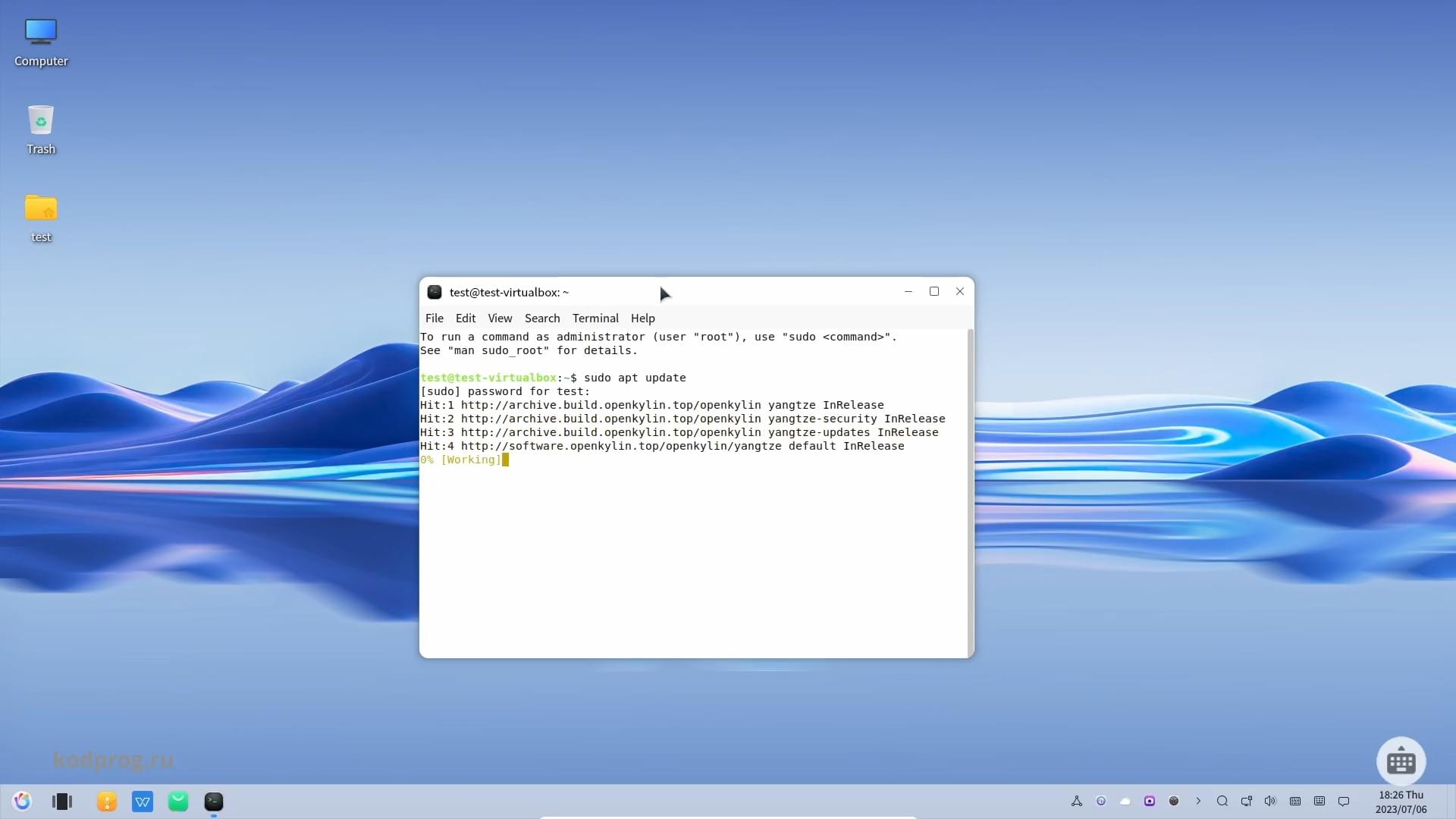Maximize the terminal window
Screen dimensions: 1456x819
point(934,292)
